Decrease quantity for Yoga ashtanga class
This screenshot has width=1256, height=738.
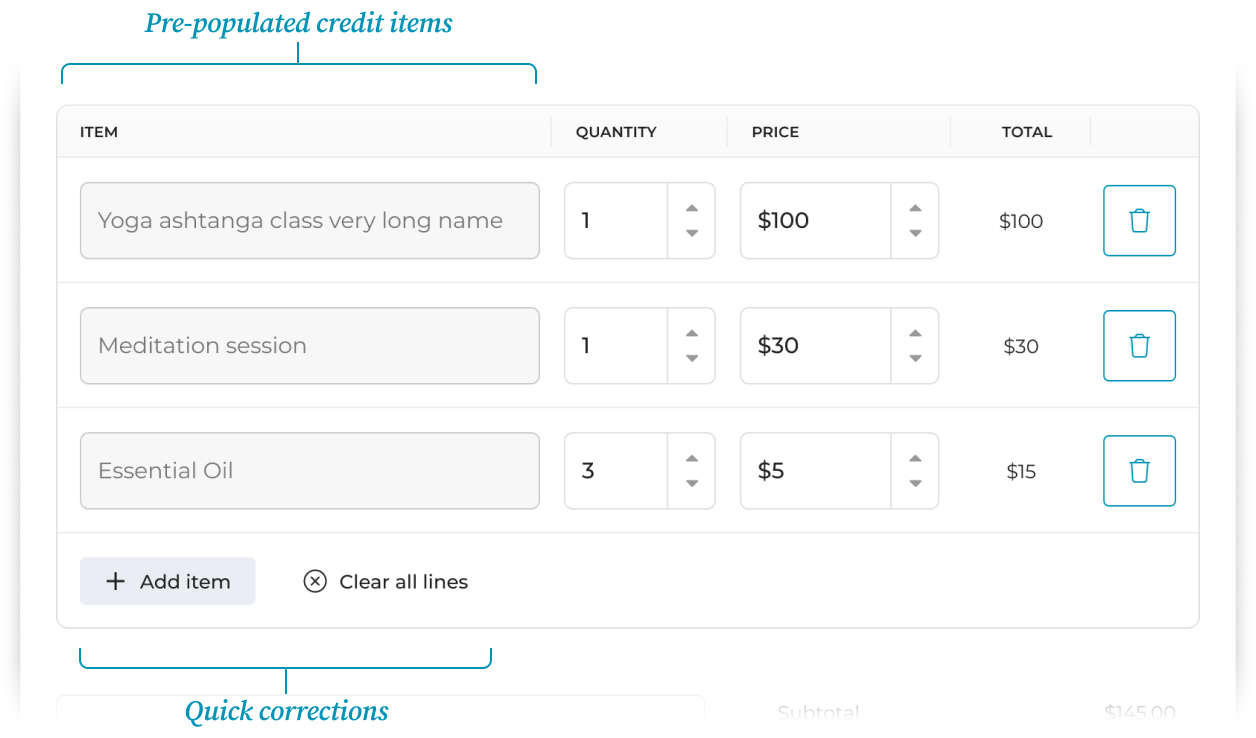(692, 234)
